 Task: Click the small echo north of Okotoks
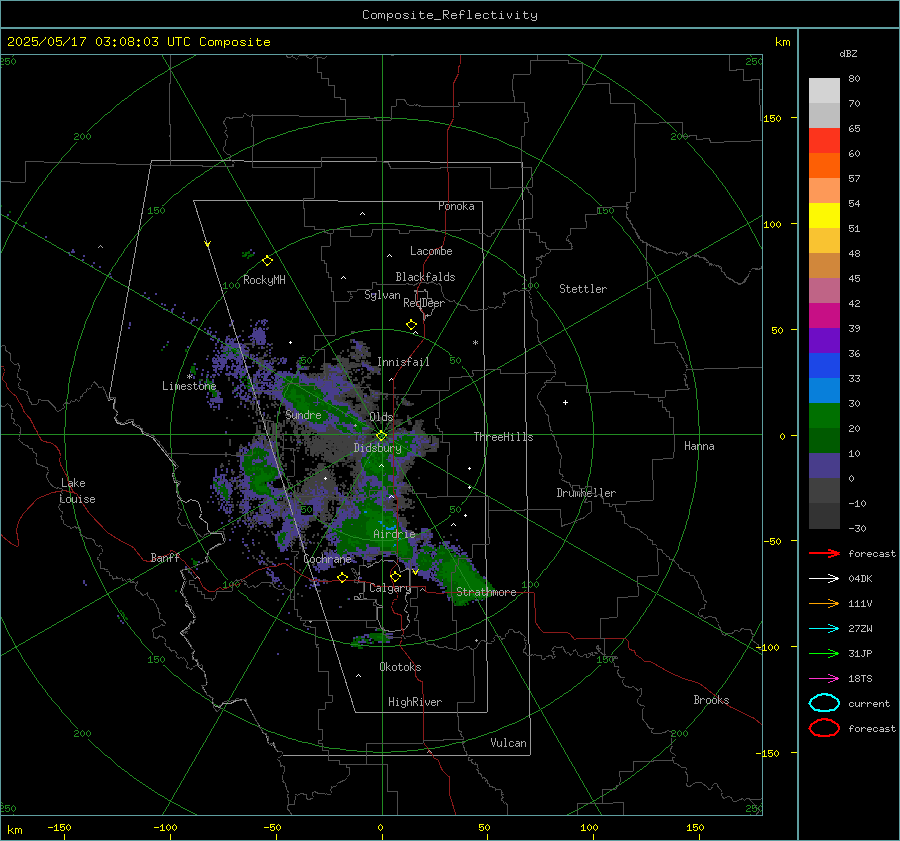[373, 638]
